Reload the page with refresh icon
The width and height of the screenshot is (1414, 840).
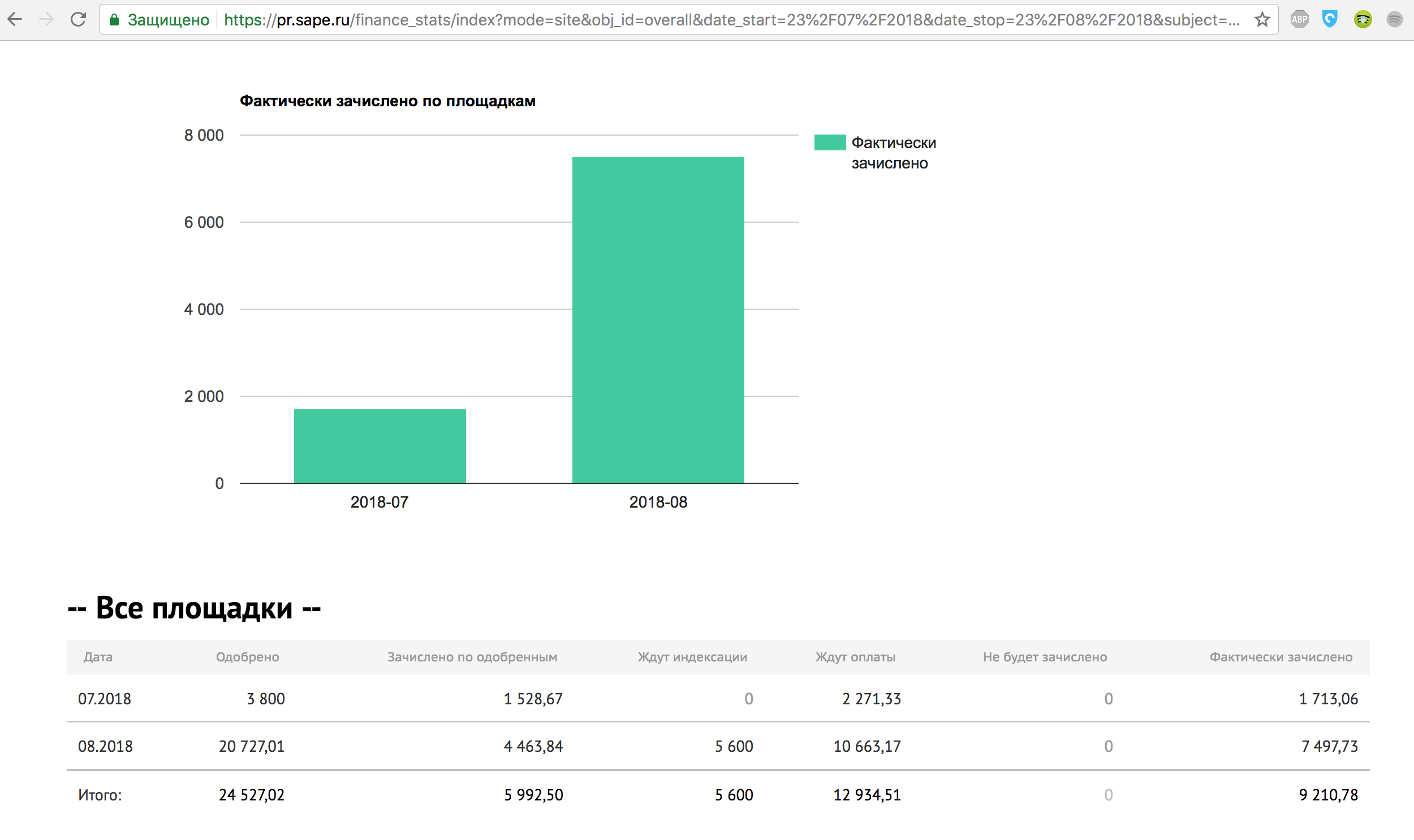click(78, 20)
